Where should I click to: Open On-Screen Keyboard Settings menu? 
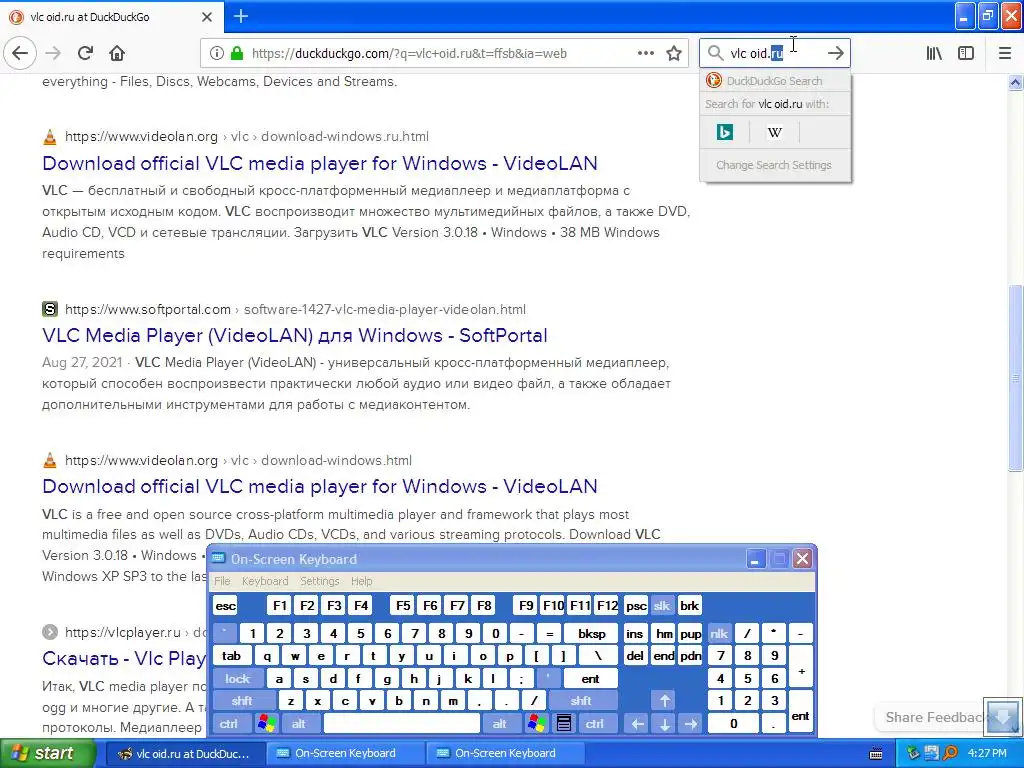(x=319, y=581)
